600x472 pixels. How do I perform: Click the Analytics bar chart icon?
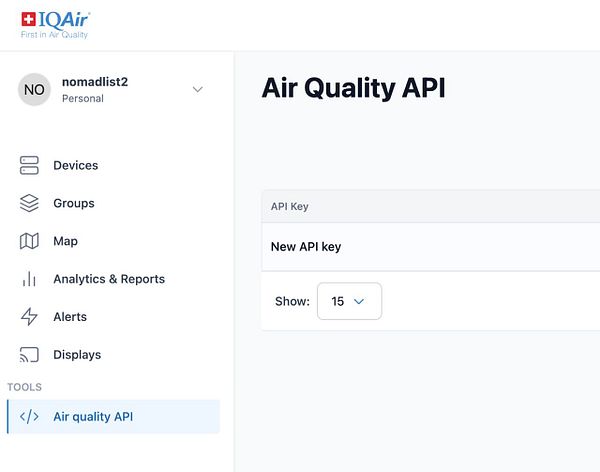pyautogui.click(x=29, y=279)
